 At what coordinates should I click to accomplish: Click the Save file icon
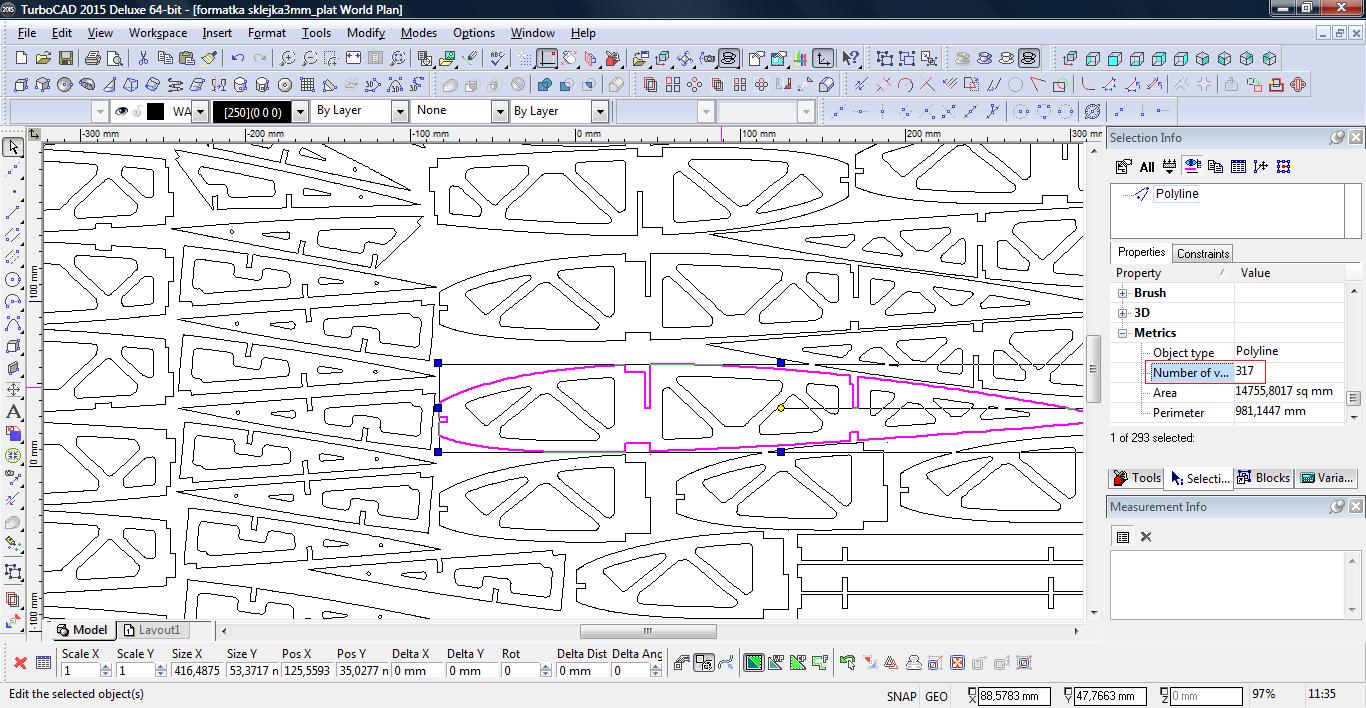coord(65,59)
